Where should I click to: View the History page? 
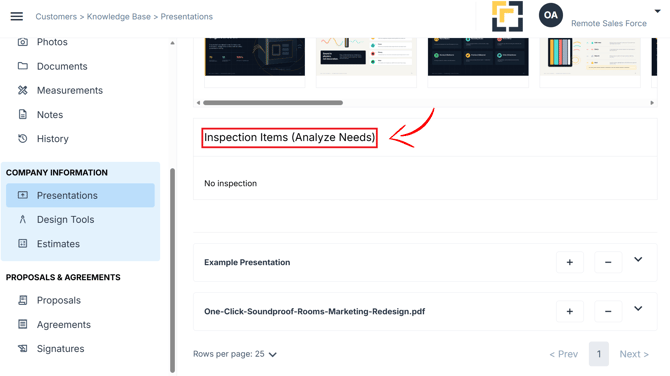[53, 138]
